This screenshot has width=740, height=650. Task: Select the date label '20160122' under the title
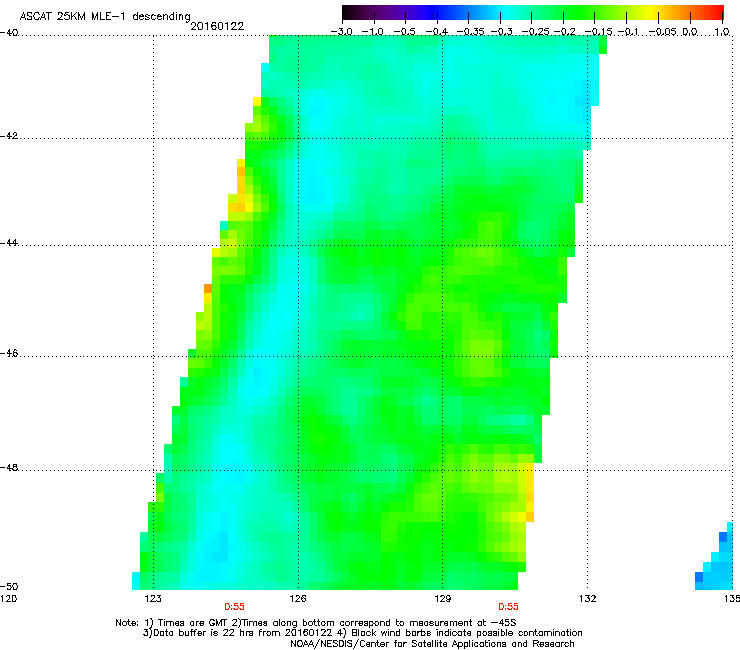point(217,26)
